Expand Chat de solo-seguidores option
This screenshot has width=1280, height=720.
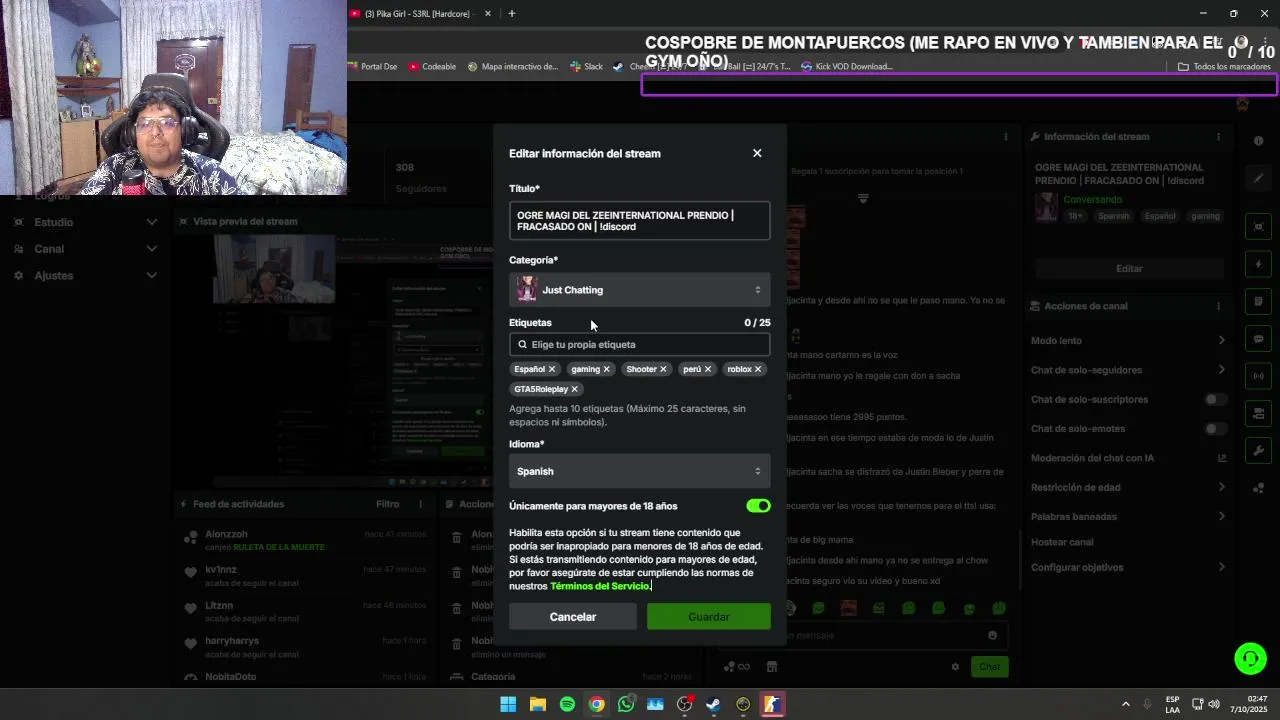coord(1128,370)
